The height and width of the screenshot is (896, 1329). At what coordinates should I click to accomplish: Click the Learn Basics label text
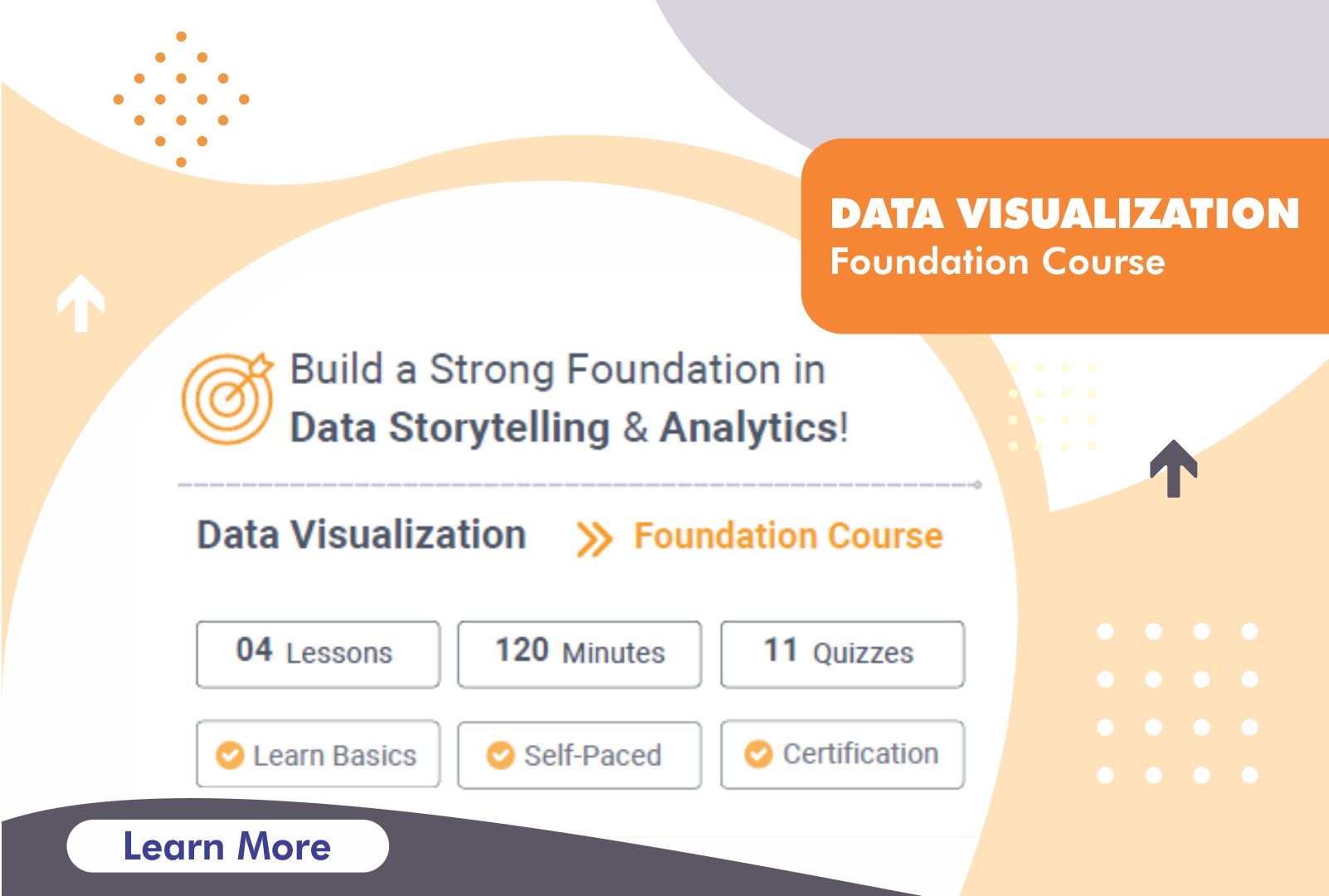coord(334,756)
